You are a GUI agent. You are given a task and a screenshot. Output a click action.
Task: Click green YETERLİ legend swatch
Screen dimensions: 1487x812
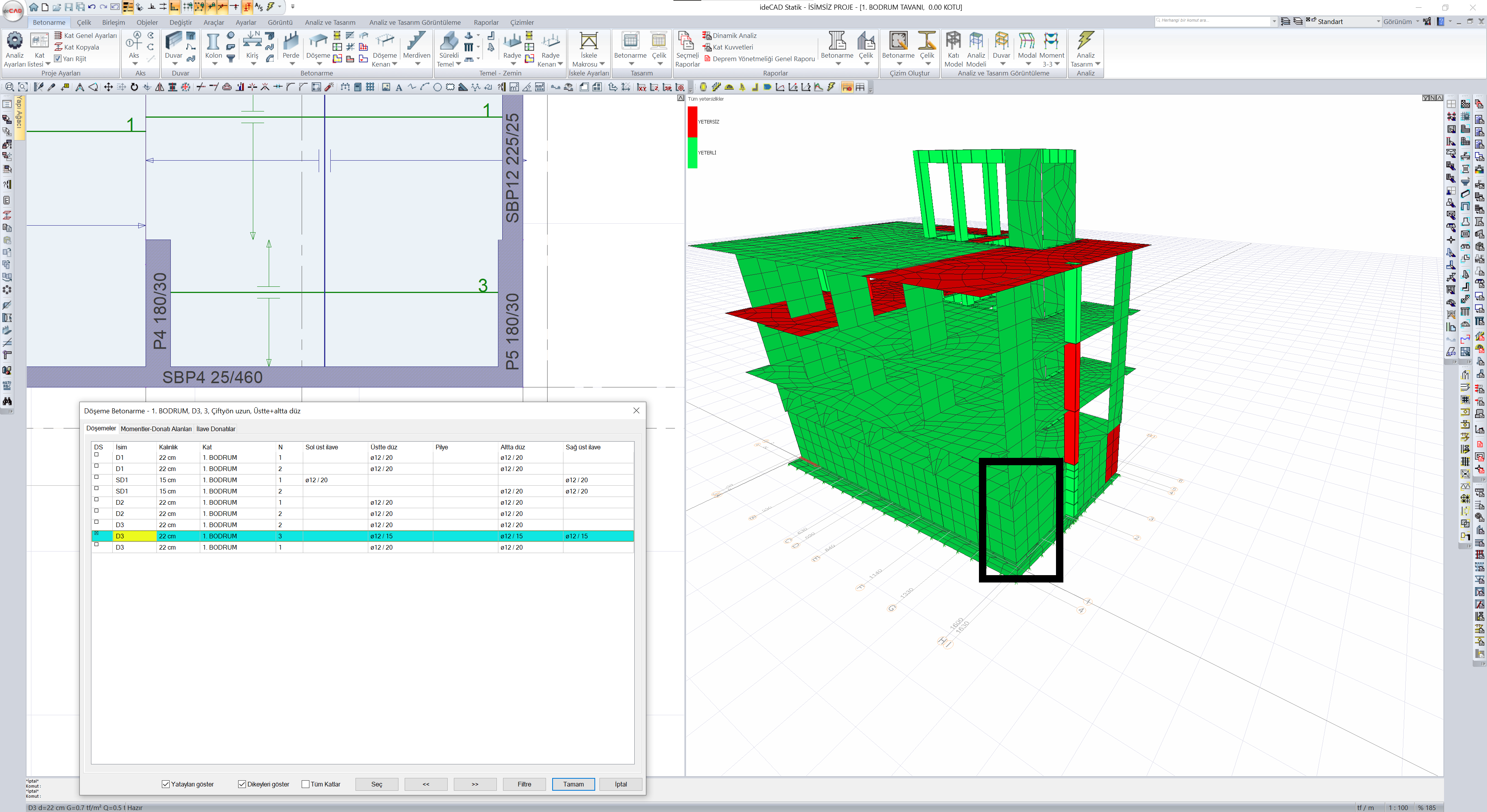692,153
